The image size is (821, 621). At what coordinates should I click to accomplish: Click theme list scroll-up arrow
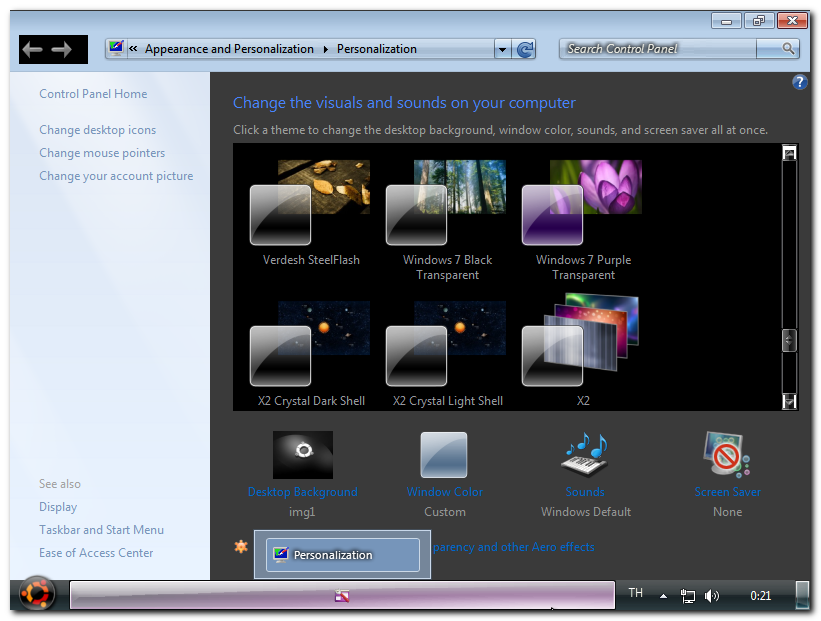(x=789, y=153)
